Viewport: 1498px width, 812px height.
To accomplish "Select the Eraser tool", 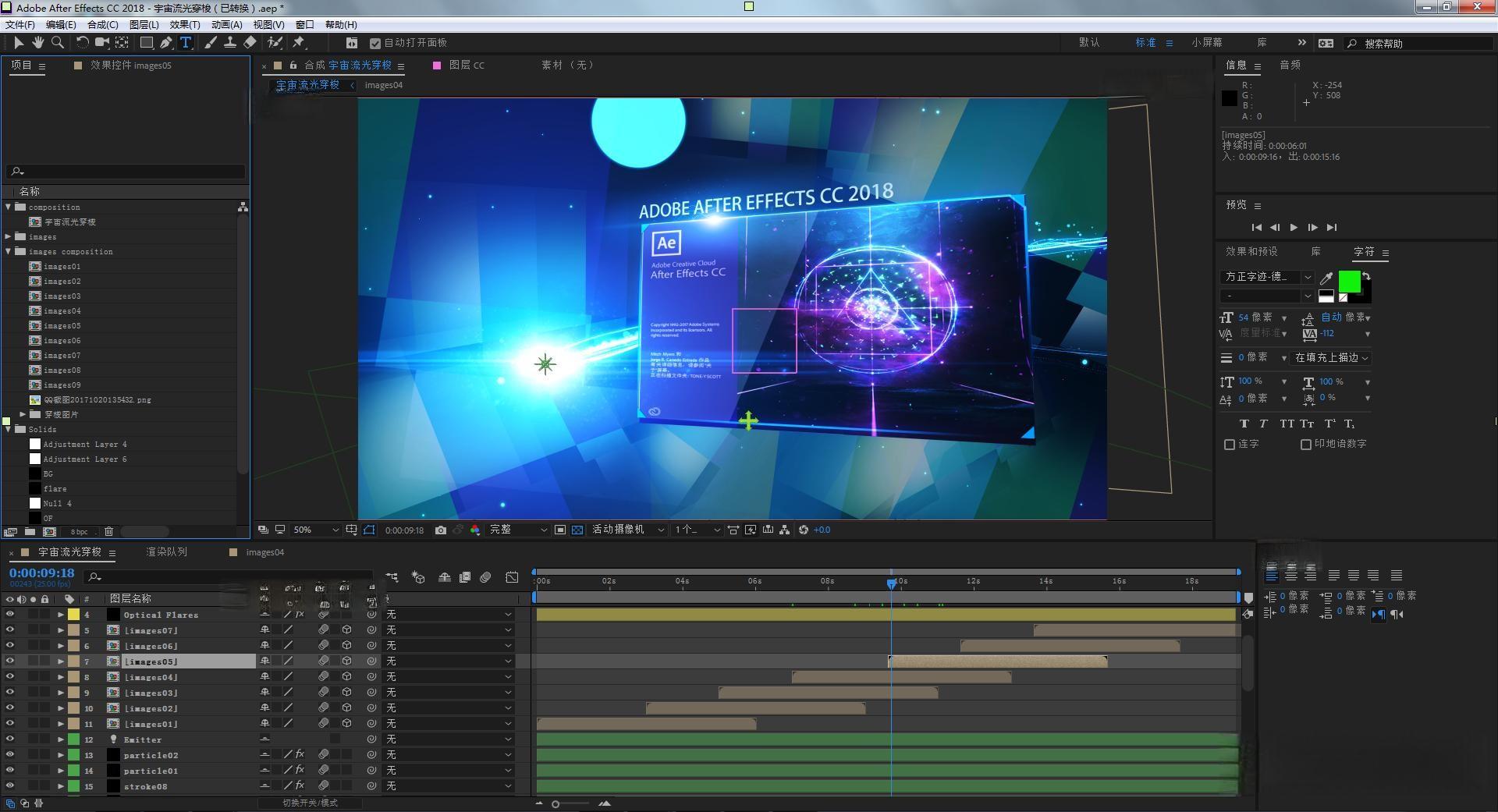I will [x=250, y=43].
